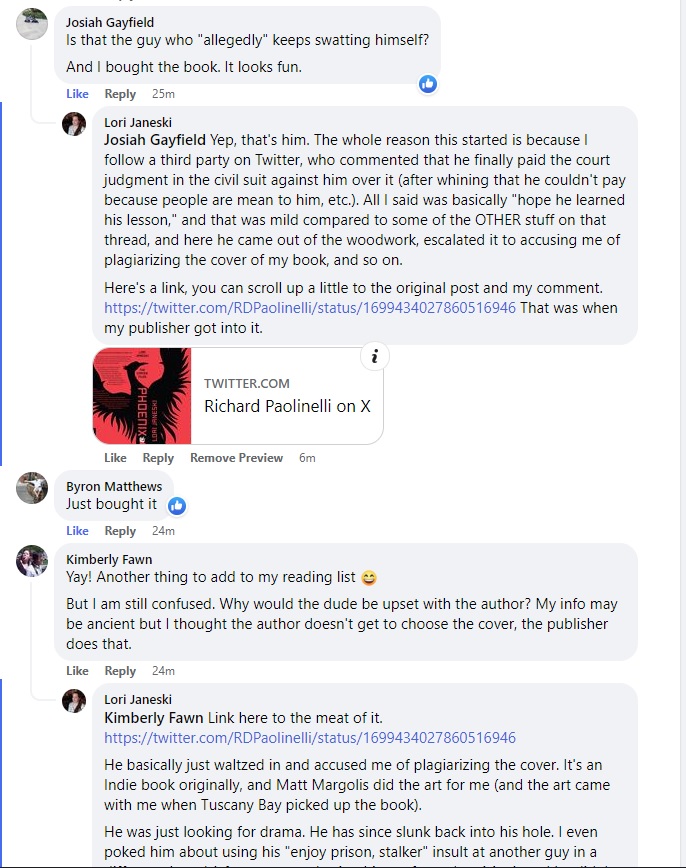Reply to Kimberly Fawn's comment
Screen dimensions: 686x868
[120, 671]
